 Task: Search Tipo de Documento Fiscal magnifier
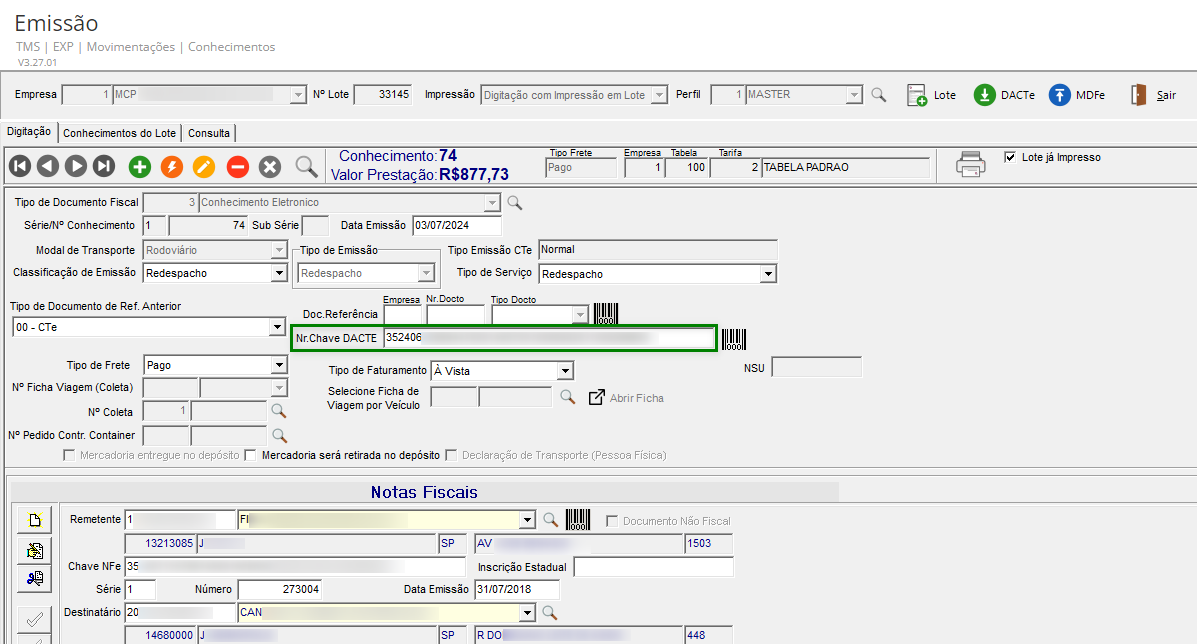(x=515, y=203)
